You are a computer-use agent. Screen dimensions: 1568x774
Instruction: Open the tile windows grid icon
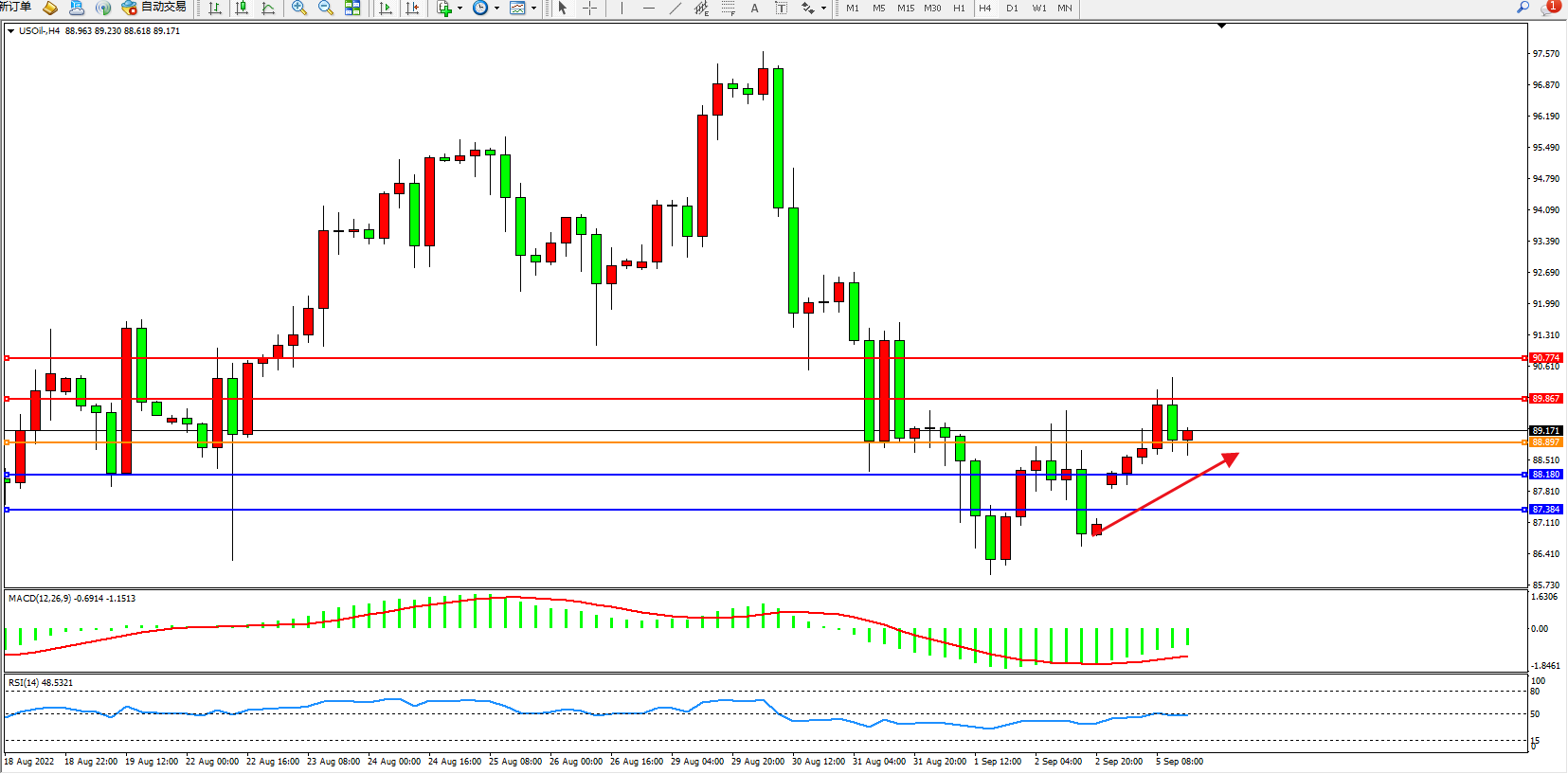coord(352,8)
